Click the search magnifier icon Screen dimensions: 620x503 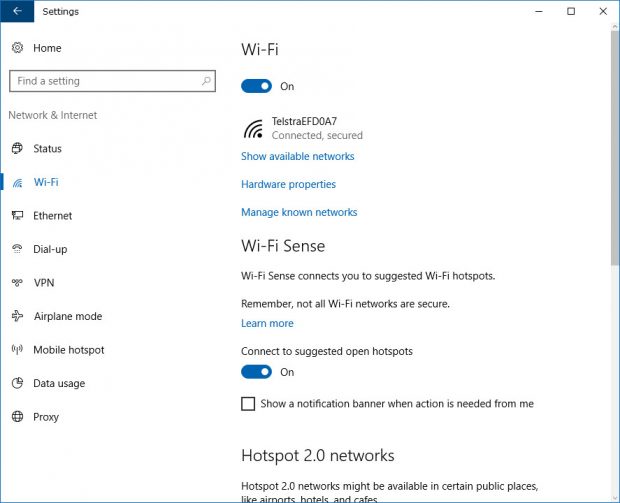[206, 81]
